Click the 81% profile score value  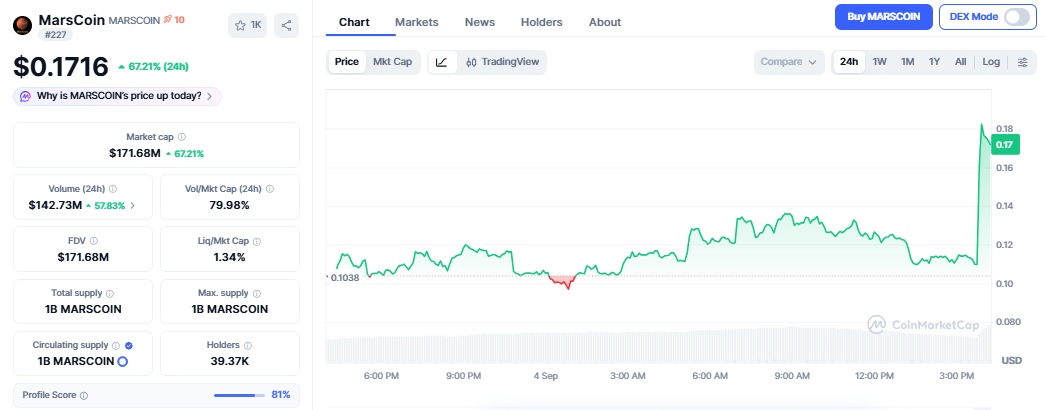click(281, 395)
